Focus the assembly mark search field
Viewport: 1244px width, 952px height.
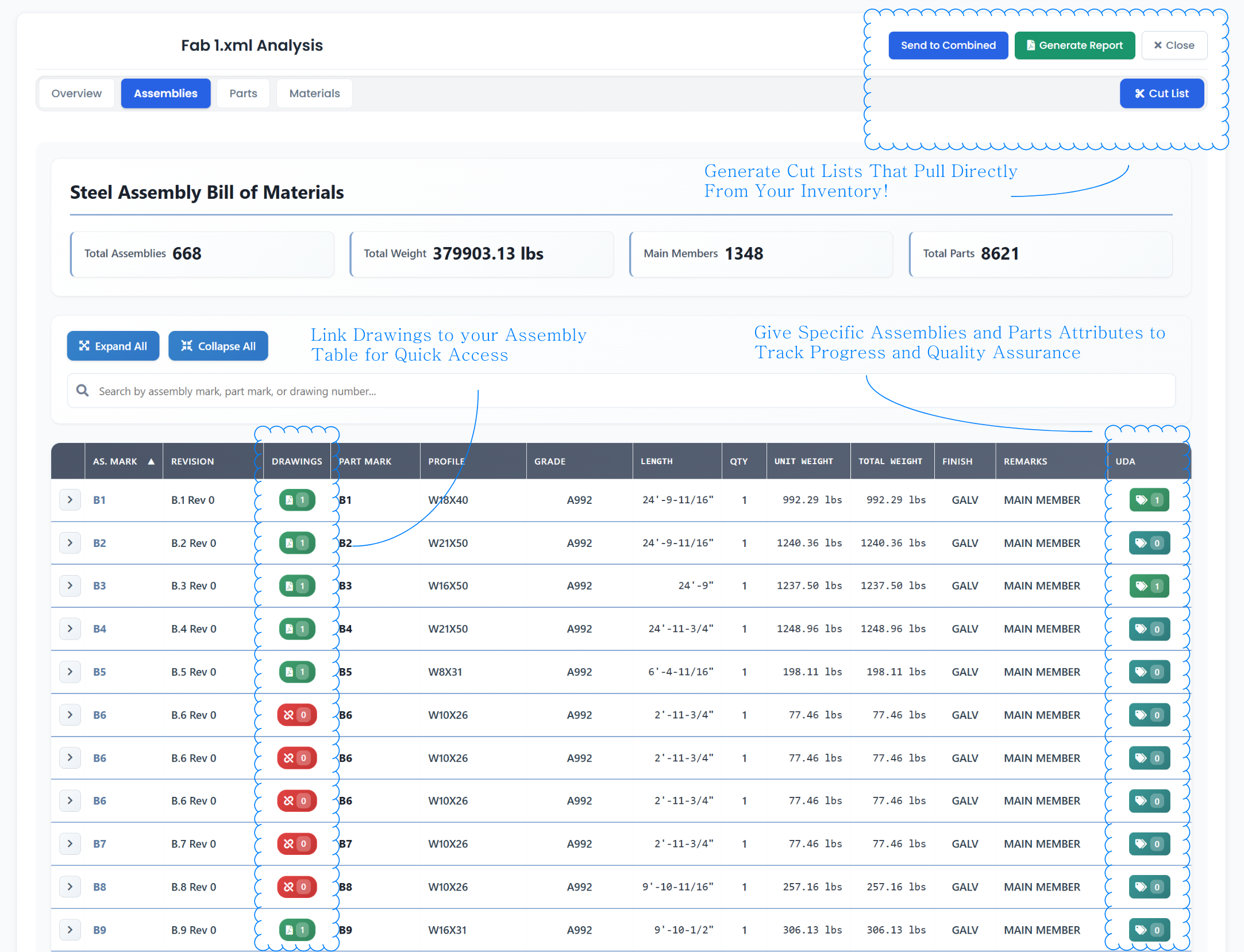621,391
